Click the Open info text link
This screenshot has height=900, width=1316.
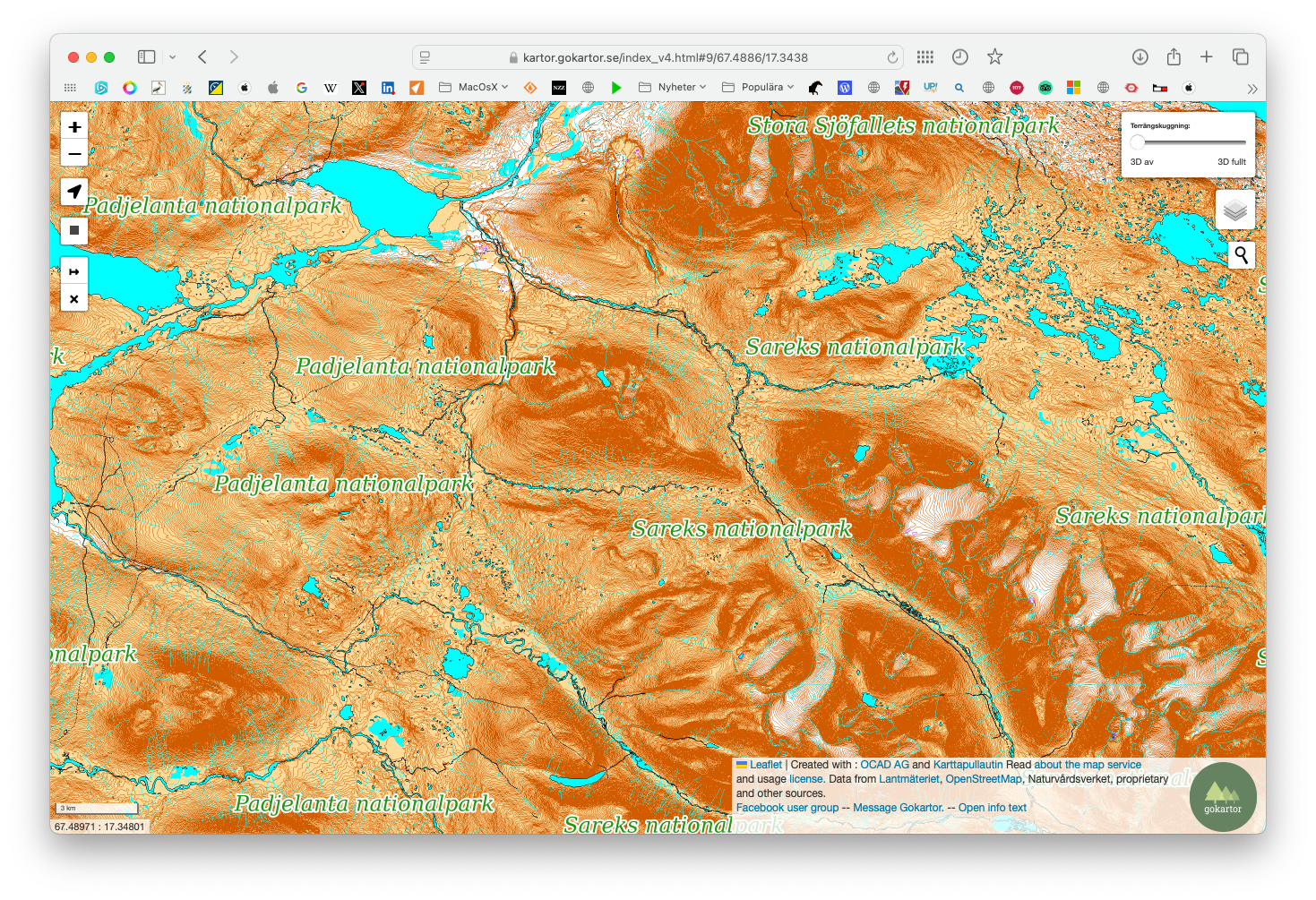point(992,808)
